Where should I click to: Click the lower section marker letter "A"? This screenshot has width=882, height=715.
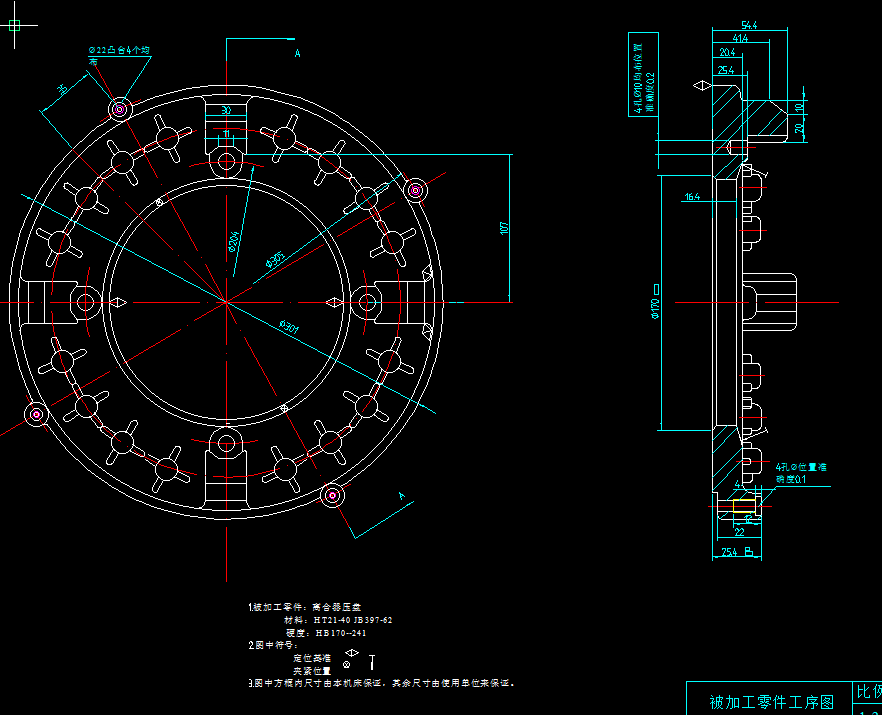[x=402, y=496]
